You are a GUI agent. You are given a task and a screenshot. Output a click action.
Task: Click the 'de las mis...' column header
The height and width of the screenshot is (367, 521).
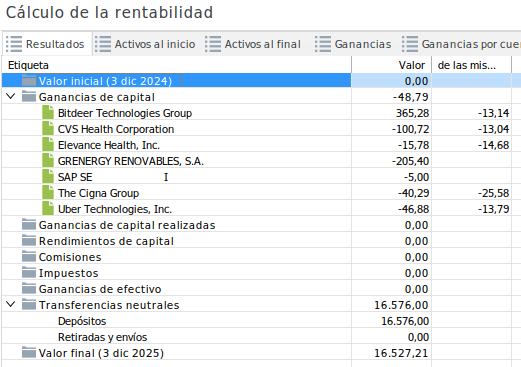(x=471, y=65)
